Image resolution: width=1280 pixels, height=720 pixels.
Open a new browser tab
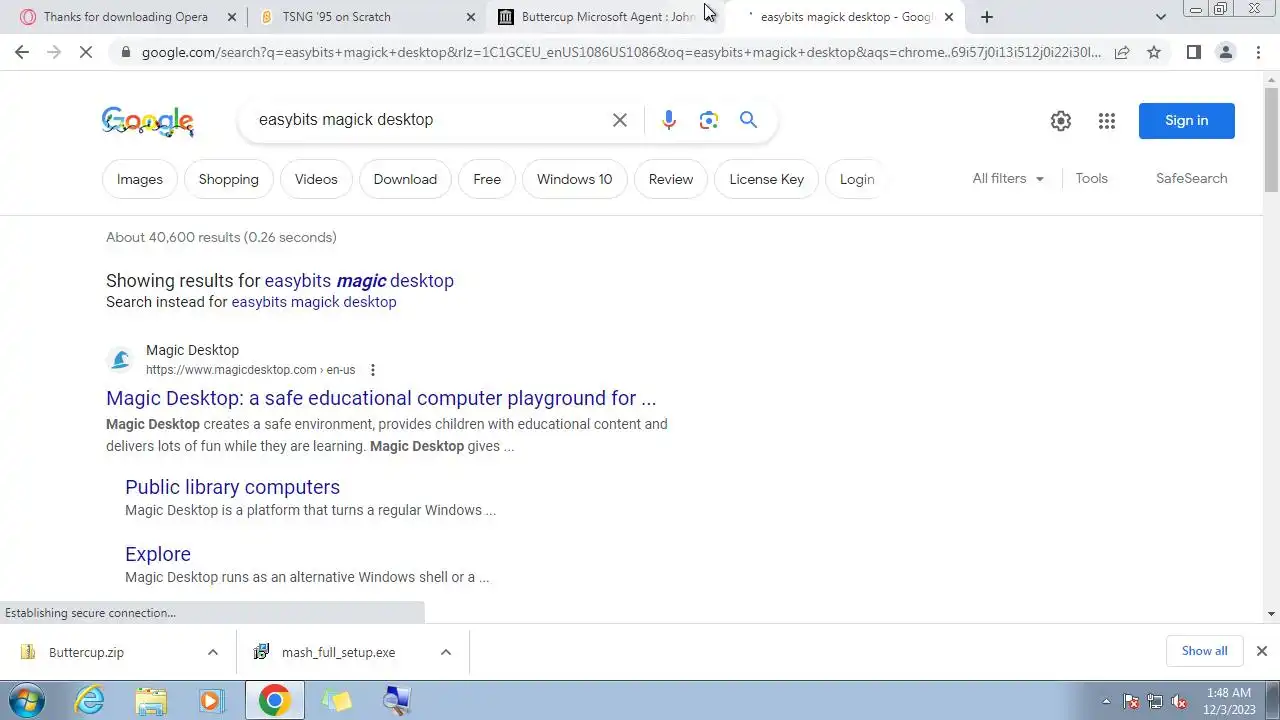(x=987, y=17)
